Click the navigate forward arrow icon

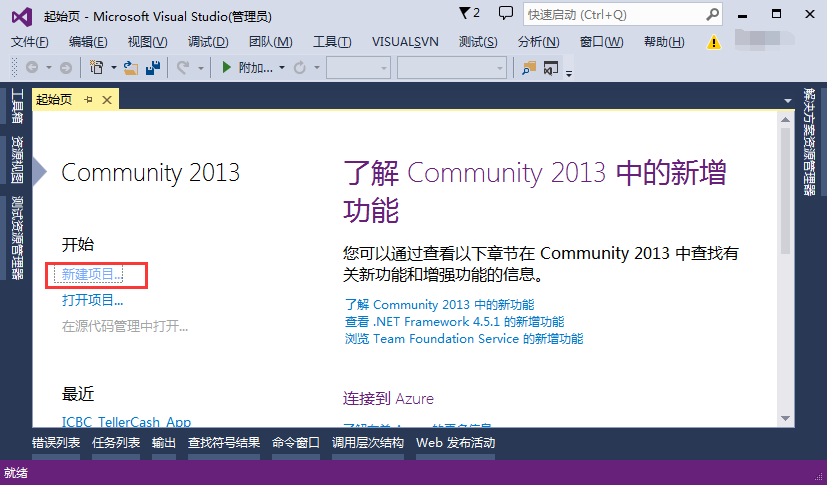tap(66, 67)
